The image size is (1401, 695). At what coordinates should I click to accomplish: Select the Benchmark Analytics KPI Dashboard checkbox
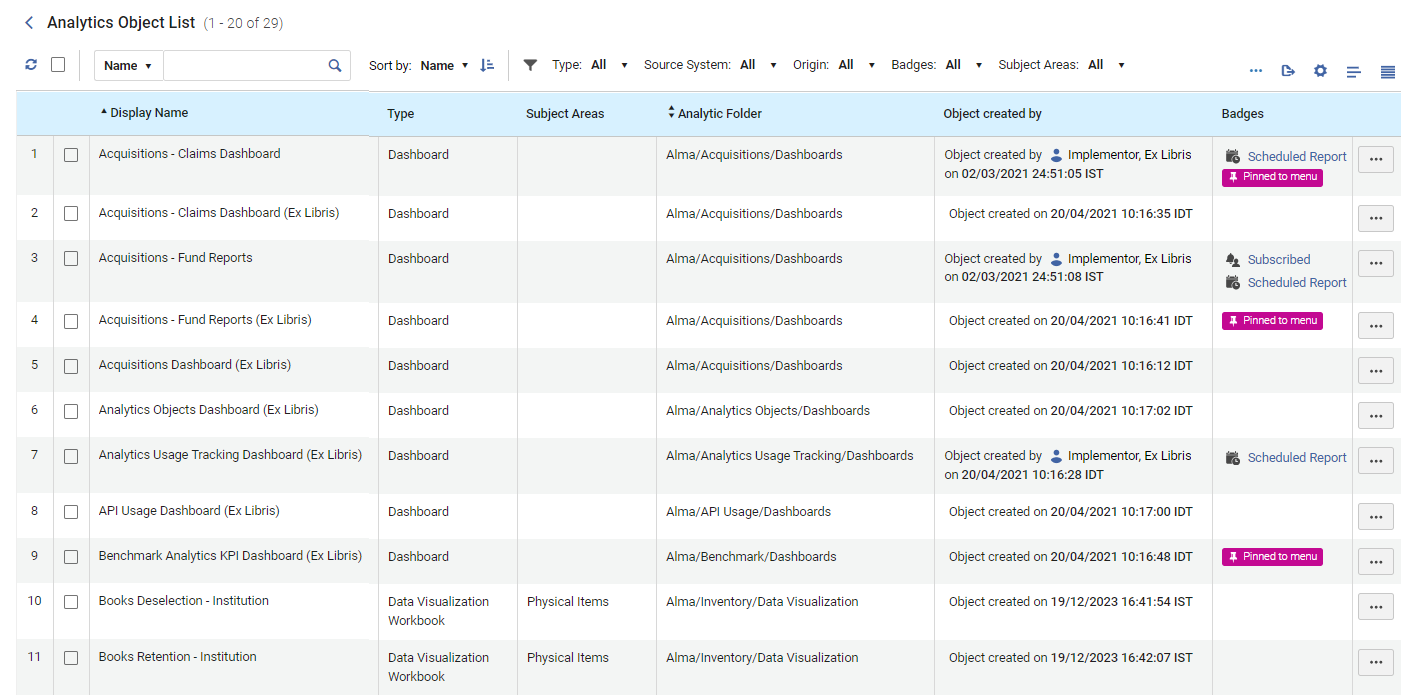coord(71,558)
